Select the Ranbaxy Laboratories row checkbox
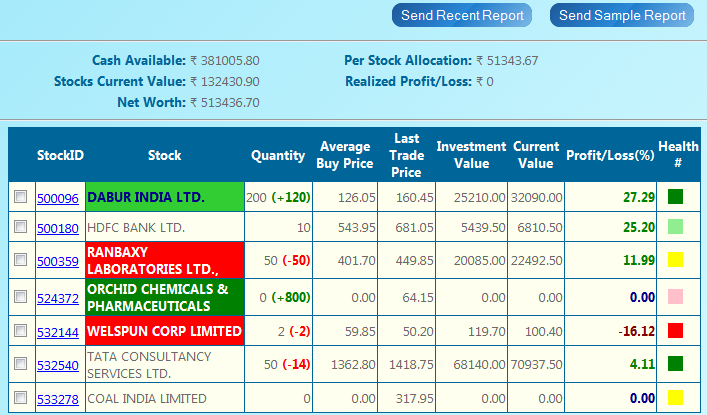707x415 pixels. 20,259
